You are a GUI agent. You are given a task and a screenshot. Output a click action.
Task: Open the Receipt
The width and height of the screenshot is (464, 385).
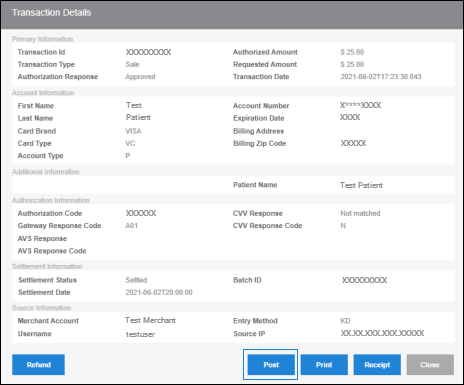click(377, 365)
